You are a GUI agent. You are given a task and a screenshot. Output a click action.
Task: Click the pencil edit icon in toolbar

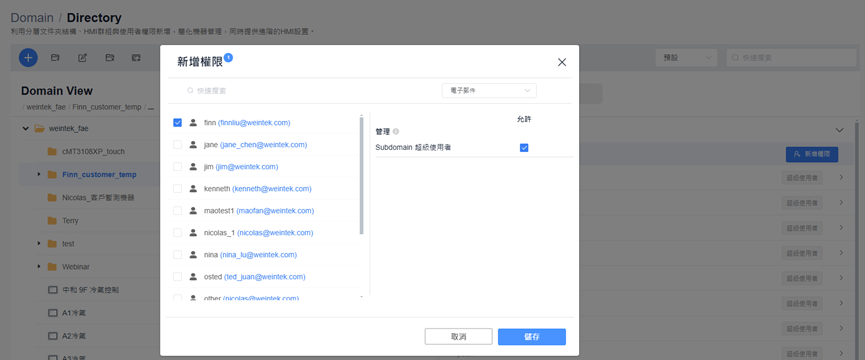83,57
